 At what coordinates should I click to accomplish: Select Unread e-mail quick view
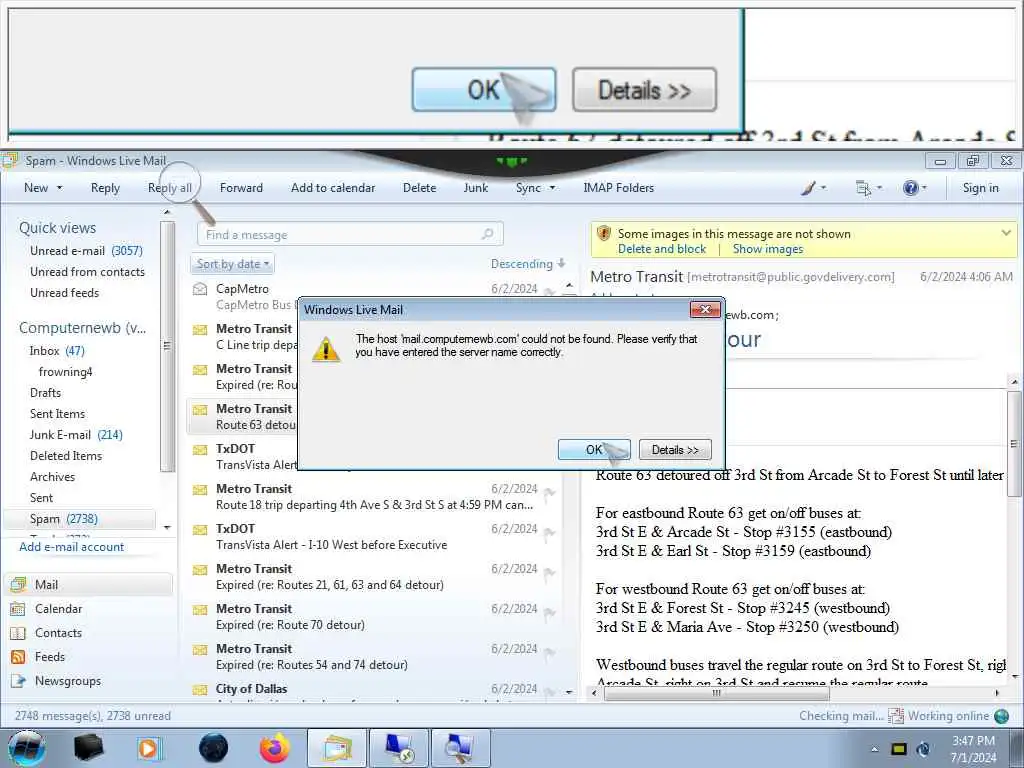pyautogui.click(x=86, y=251)
